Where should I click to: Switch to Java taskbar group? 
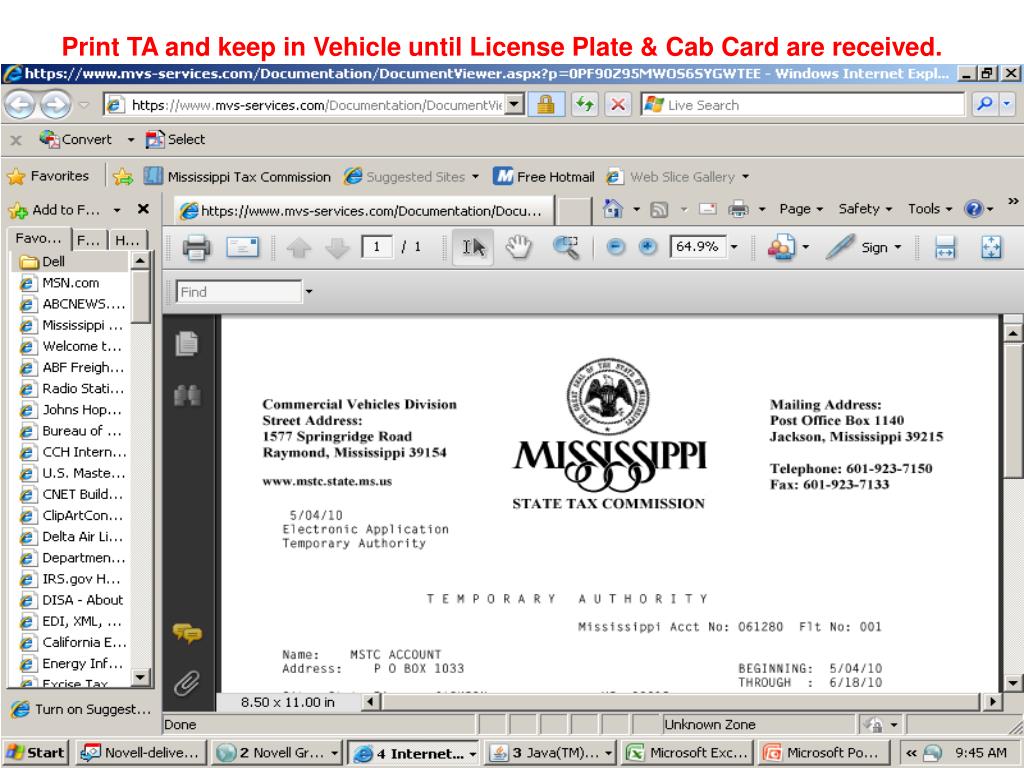[x=551, y=752]
